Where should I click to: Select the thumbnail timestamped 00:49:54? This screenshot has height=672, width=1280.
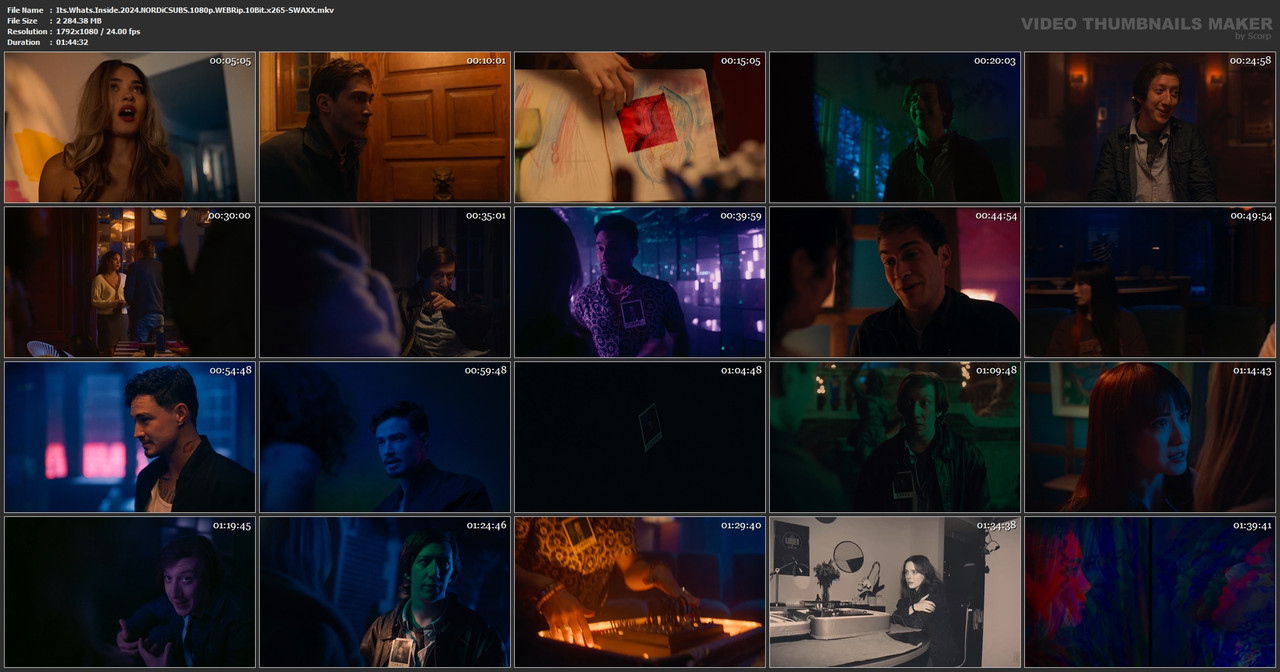[1150, 282]
